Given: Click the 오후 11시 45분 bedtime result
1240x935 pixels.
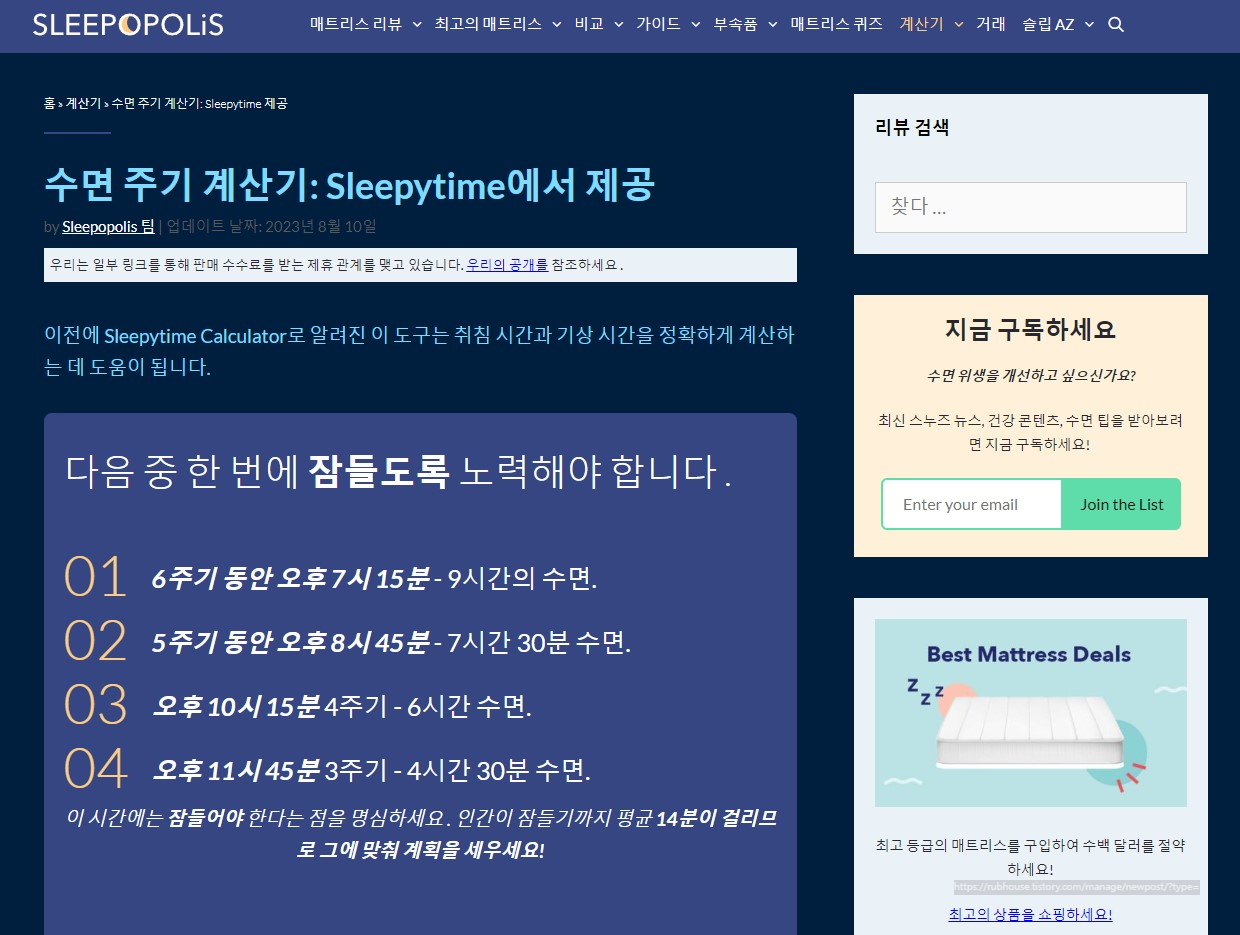Looking at the screenshot, I should coord(236,770).
